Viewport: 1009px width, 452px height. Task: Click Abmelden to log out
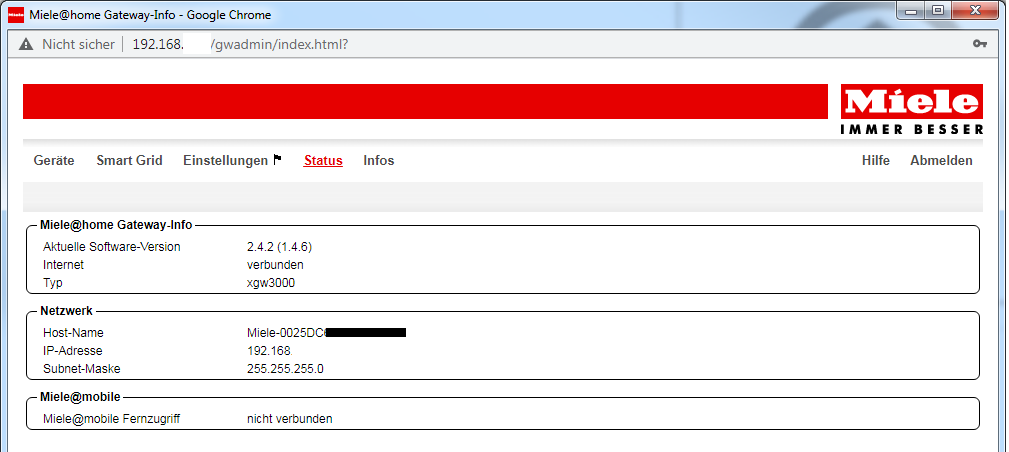(941, 161)
